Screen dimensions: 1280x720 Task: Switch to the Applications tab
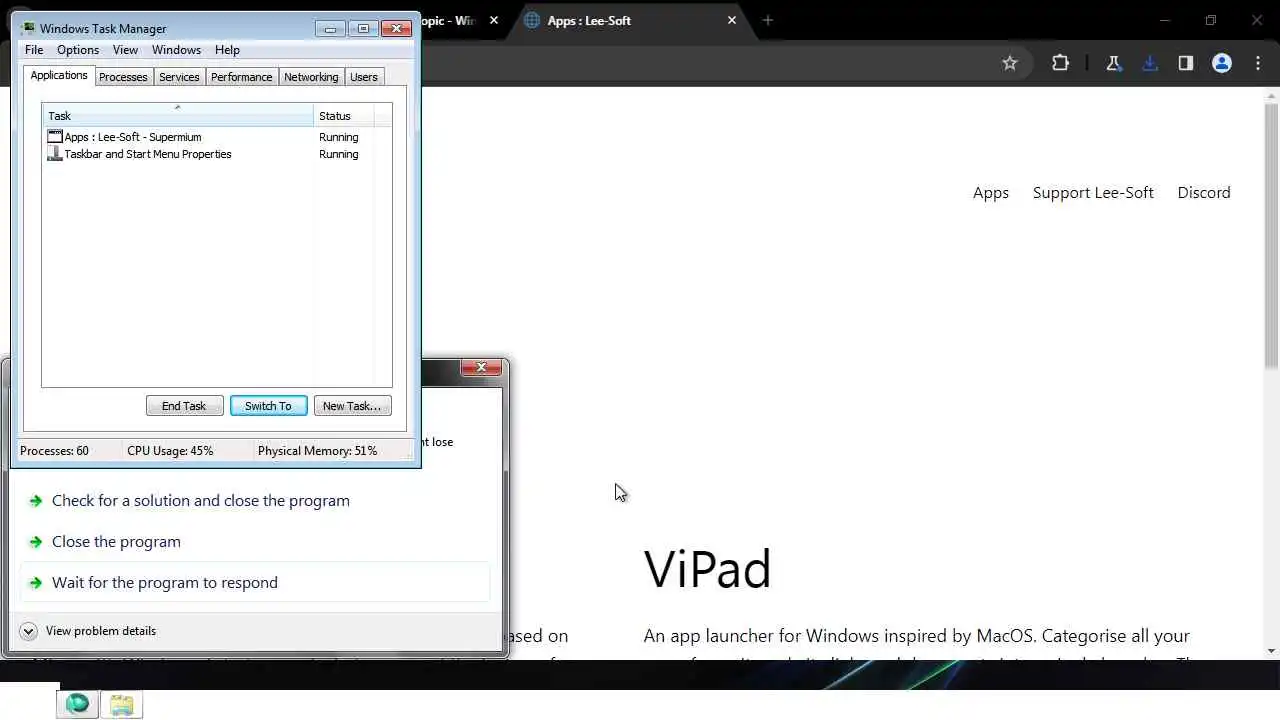point(59,76)
